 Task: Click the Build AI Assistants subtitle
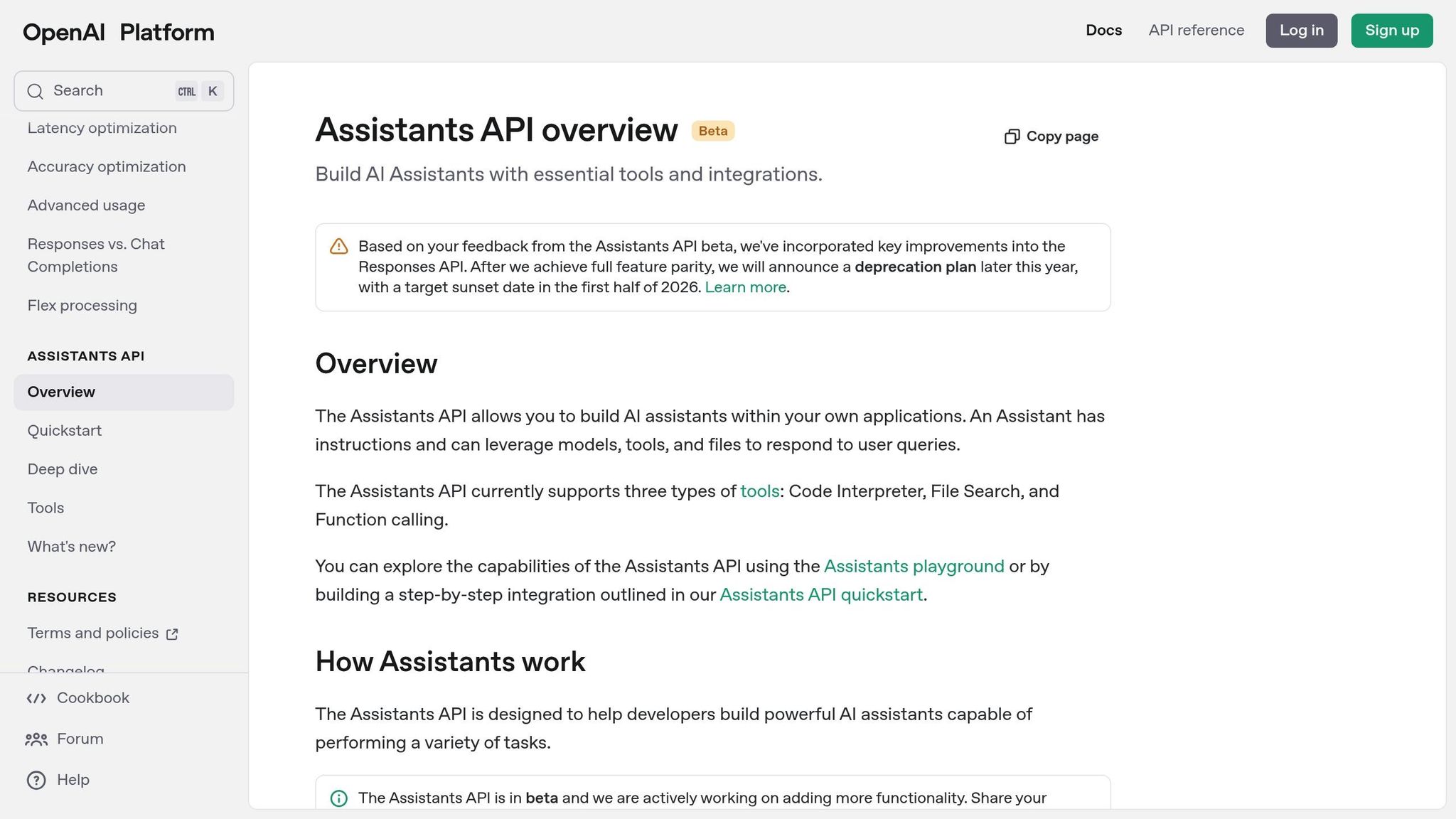click(569, 175)
